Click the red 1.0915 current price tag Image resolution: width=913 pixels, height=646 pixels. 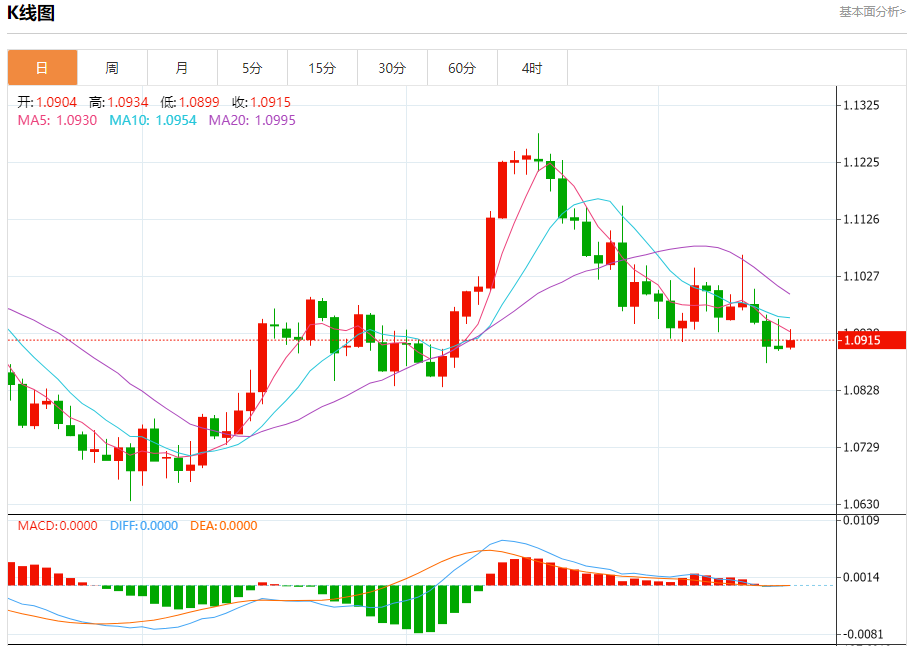pyautogui.click(x=872, y=340)
